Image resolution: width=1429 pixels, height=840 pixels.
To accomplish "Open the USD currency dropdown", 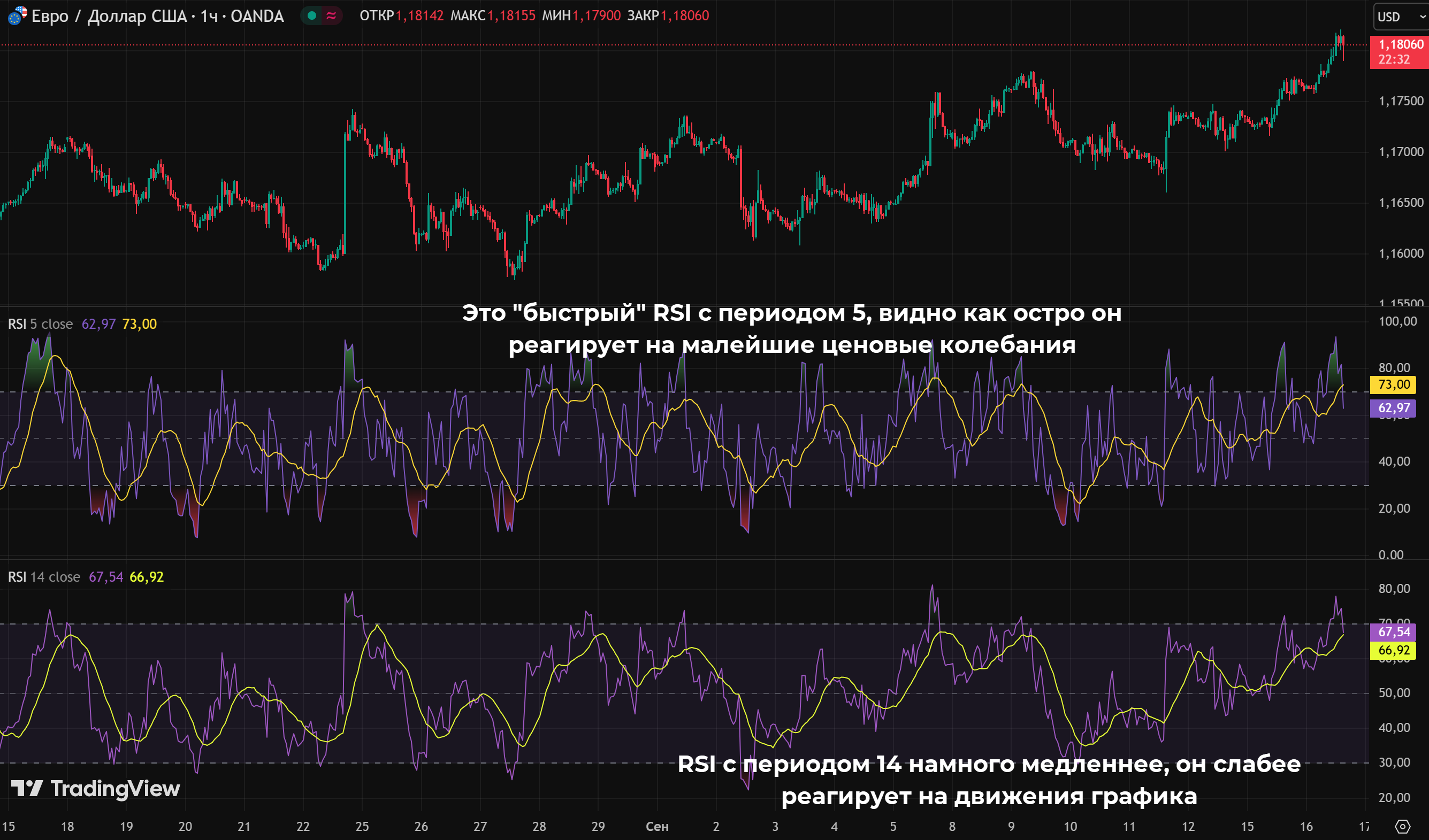I will point(1400,17).
